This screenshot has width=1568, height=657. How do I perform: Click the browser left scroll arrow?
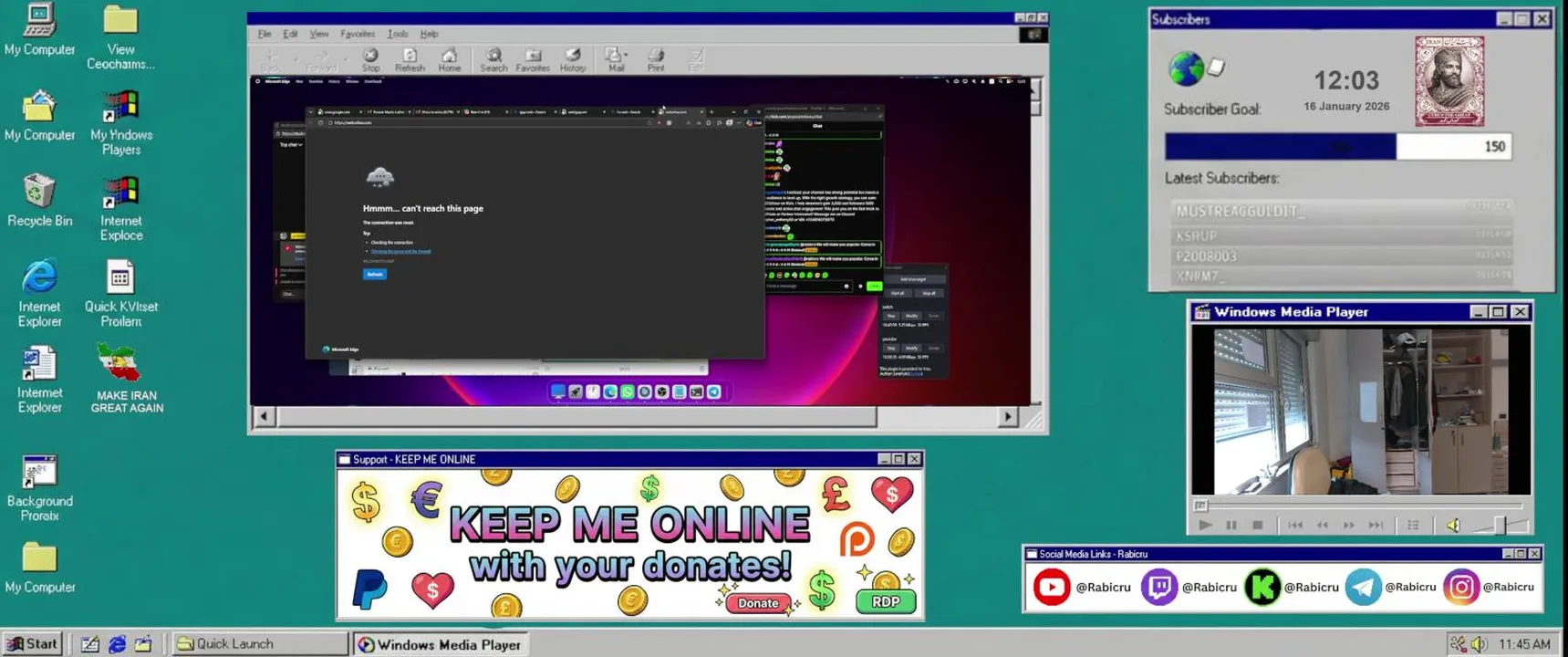point(264,417)
